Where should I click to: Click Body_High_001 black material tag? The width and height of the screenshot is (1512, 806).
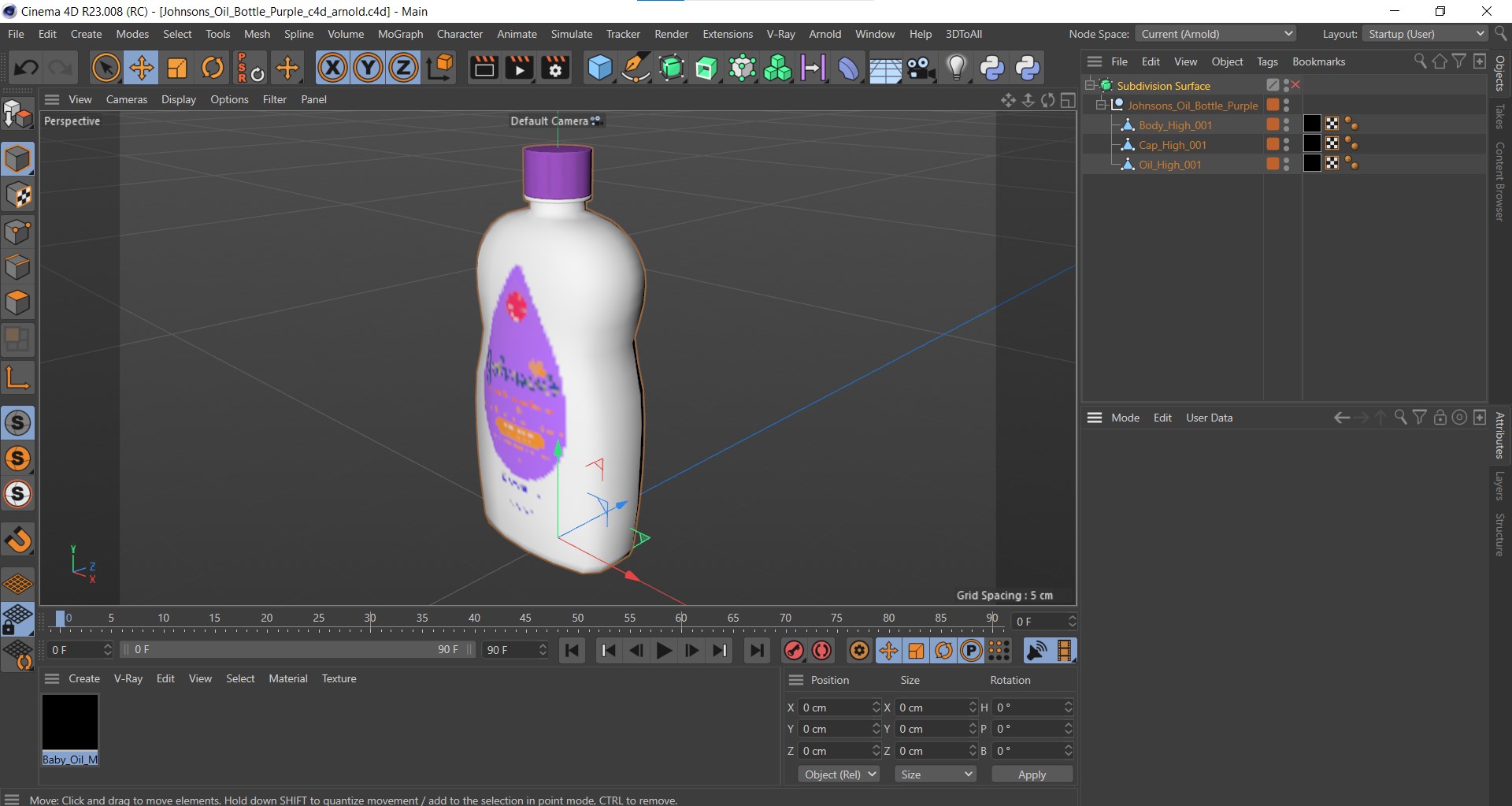coord(1312,124)
